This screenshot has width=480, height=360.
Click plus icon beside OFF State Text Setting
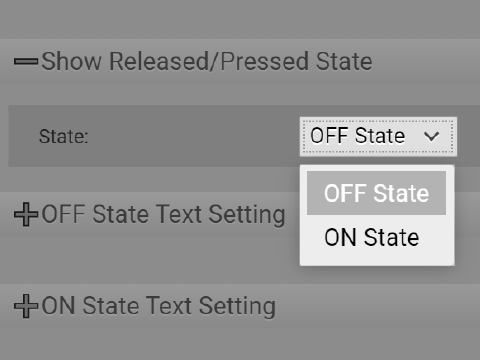(26, 214)
